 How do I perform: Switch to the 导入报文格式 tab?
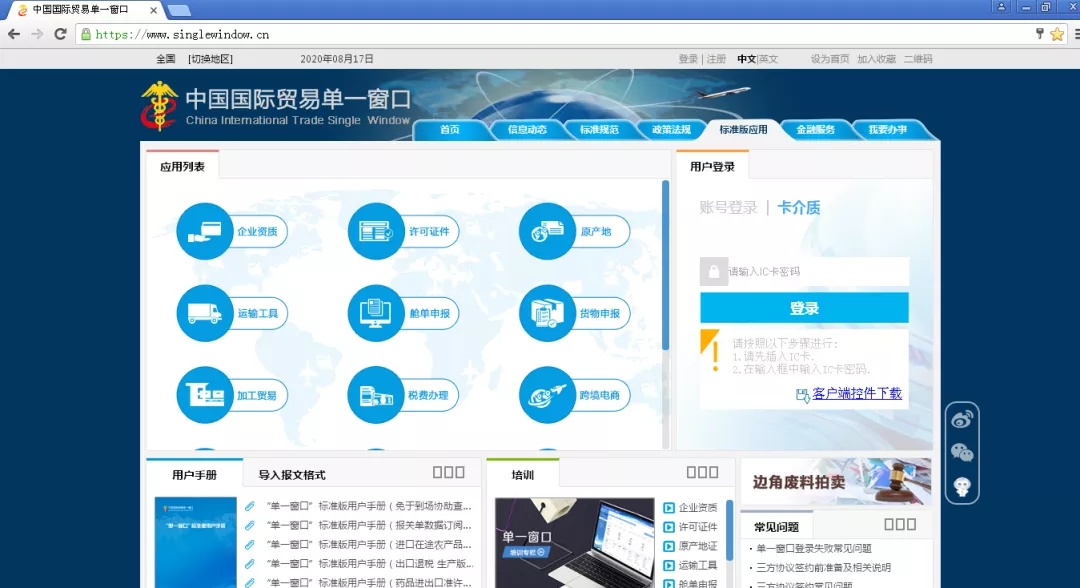292,475
